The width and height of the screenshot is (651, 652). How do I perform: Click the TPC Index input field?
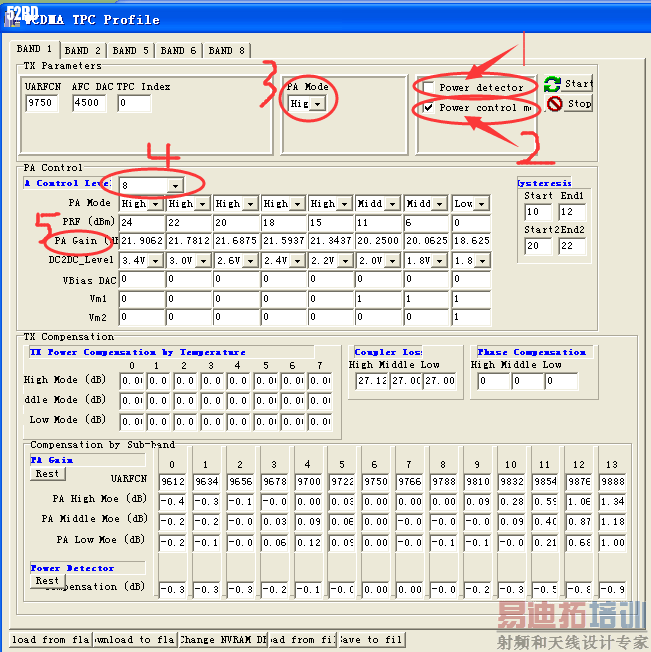[134, 103]
